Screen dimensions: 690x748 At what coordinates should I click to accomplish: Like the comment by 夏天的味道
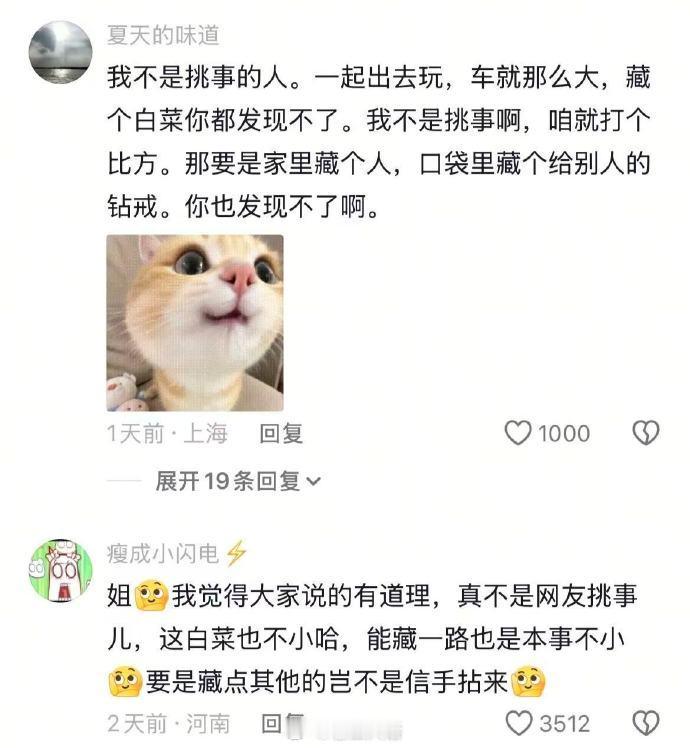518,433
